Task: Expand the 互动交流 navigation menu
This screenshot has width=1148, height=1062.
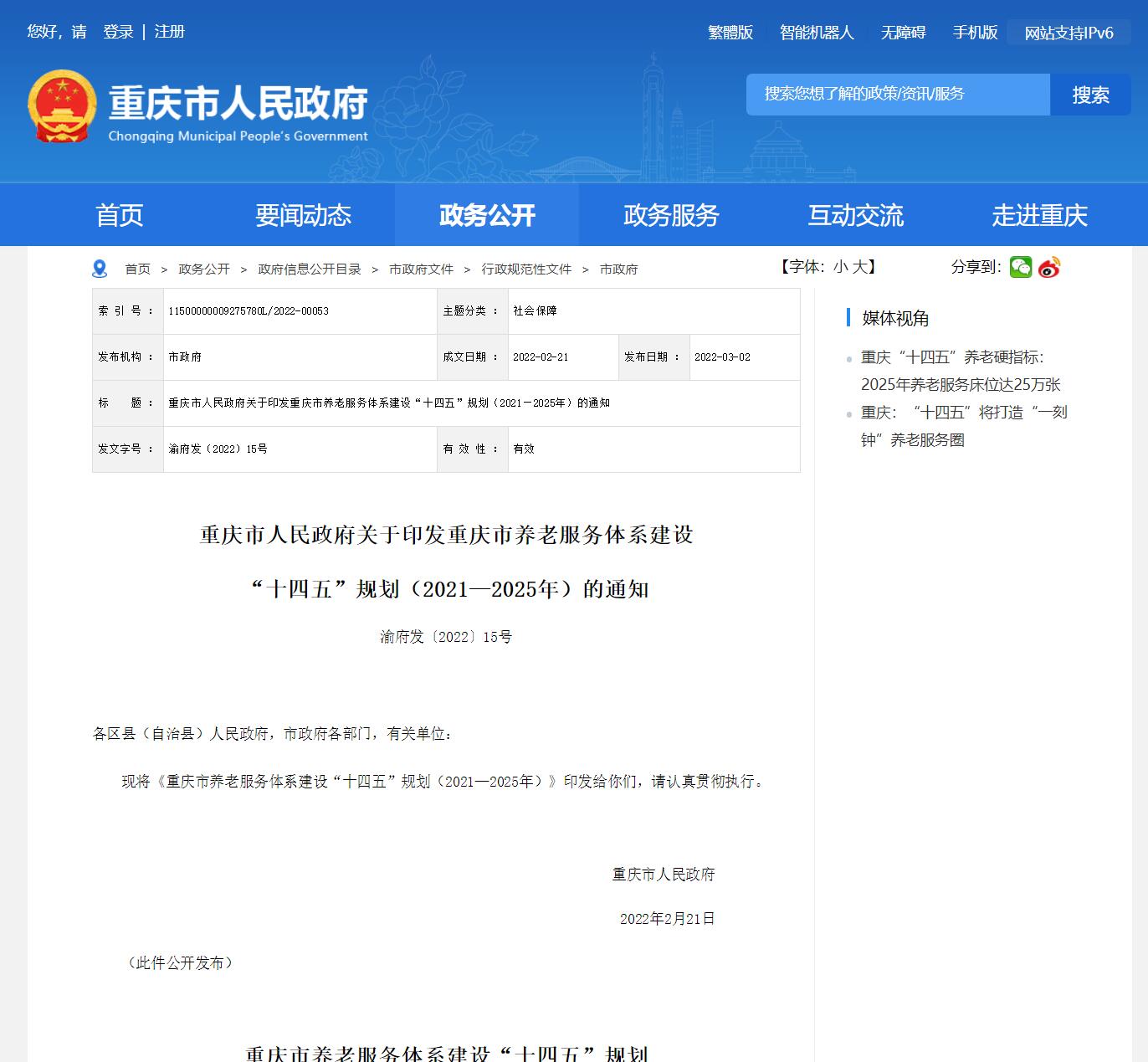Action: (x=855, y=215)
